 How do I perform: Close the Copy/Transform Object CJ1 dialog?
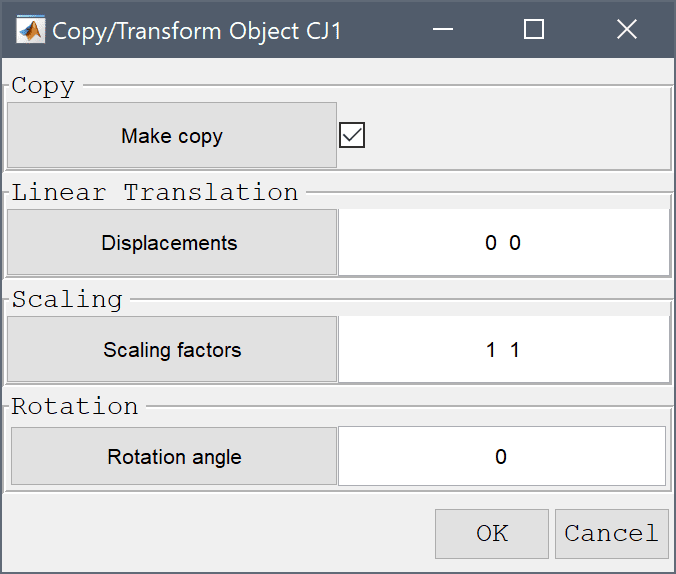tap(626, 30)
